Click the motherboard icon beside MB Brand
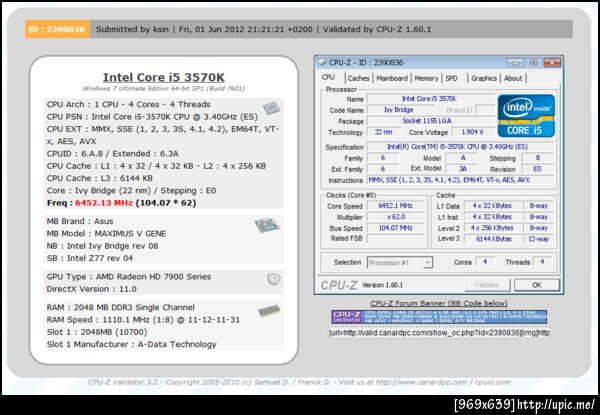Screen dimensions: 600x415 [267, 225]
